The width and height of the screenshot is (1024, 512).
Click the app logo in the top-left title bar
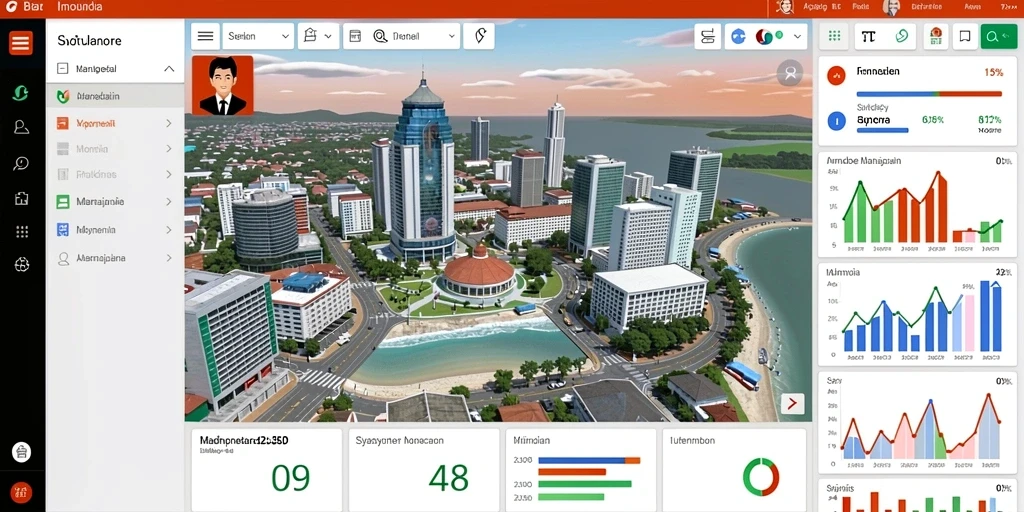[11, 7]
